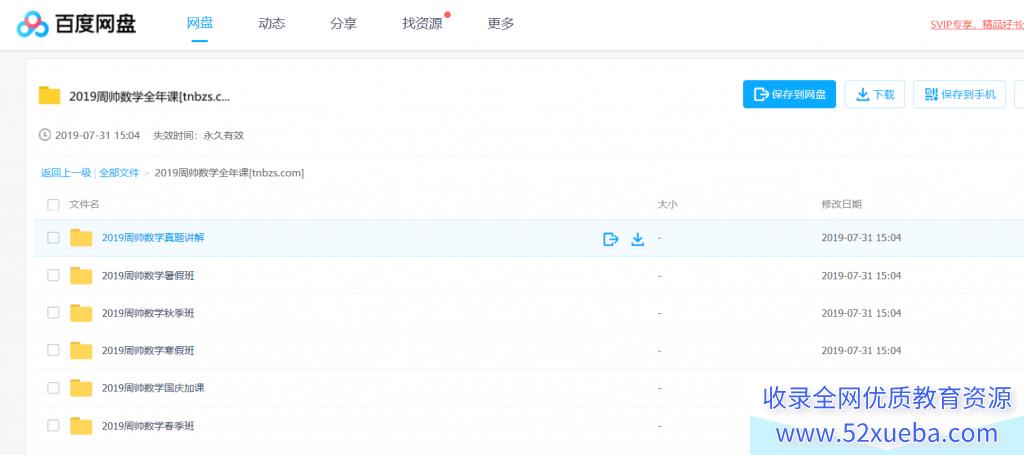Viewport: 1024px width, 455px height.
Task: Open the folder icon of 2019周帅数学国庆加课
Action: coord(82,388)
